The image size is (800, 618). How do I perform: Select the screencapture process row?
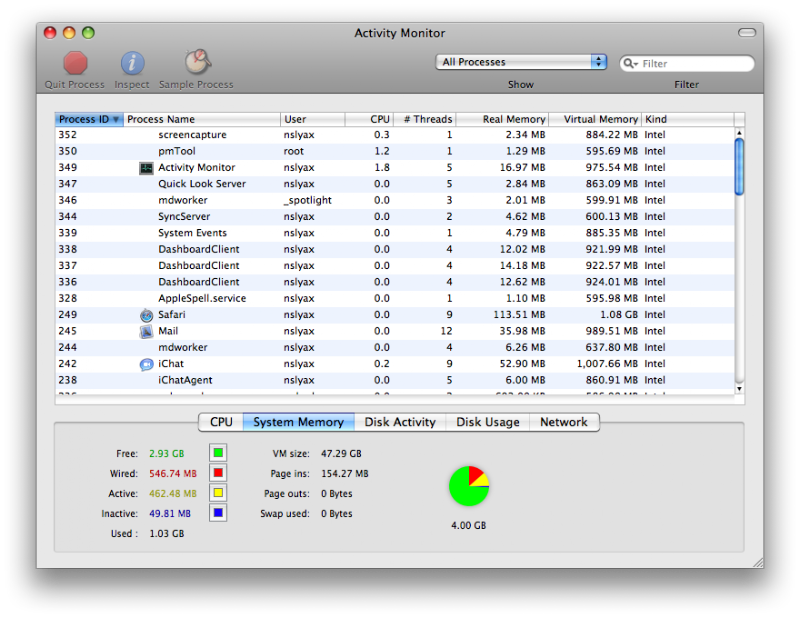tap(395, 135)
